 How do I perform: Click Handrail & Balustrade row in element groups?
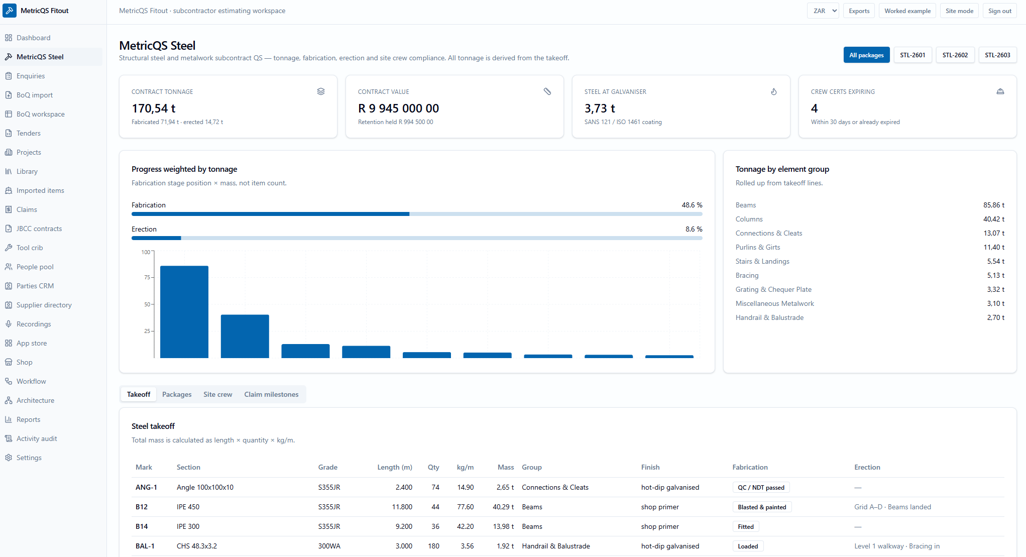pos(870,317)
